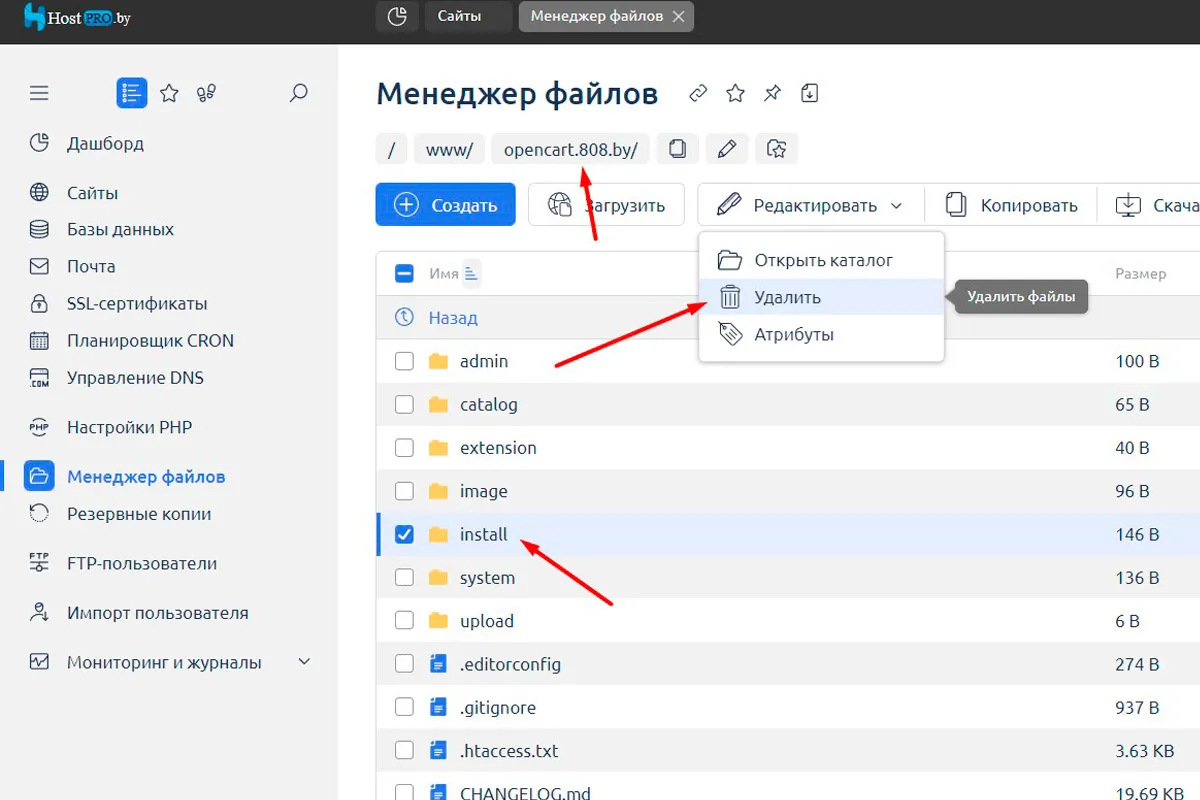The width and height of the screenshot is (1200, 800).
Task: Select Удалить from the dropdown menu
Action: pos(787,297)
